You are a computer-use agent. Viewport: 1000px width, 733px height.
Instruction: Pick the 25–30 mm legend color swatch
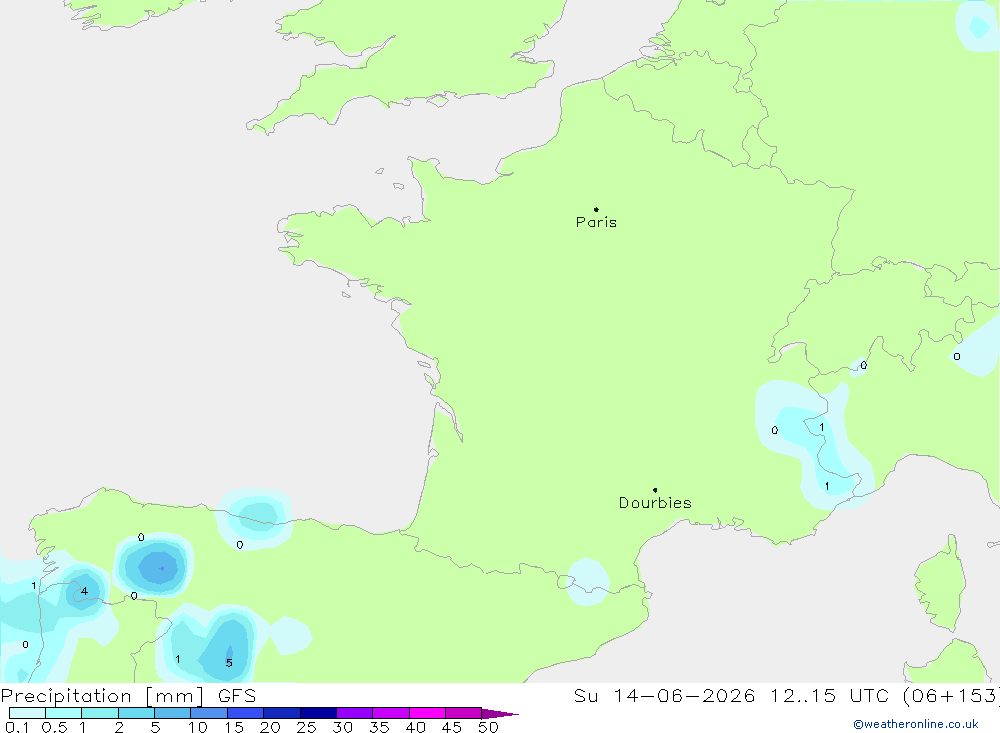coord(318,713)
